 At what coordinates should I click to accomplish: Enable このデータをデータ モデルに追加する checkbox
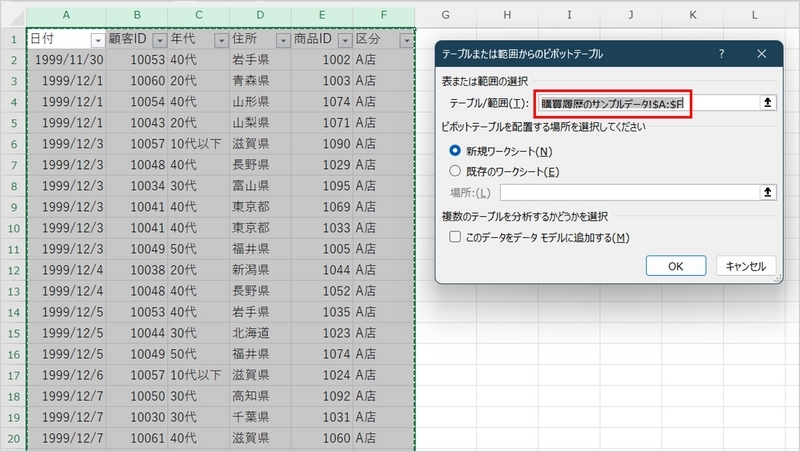pyautogui.click(x=457, y=238)
